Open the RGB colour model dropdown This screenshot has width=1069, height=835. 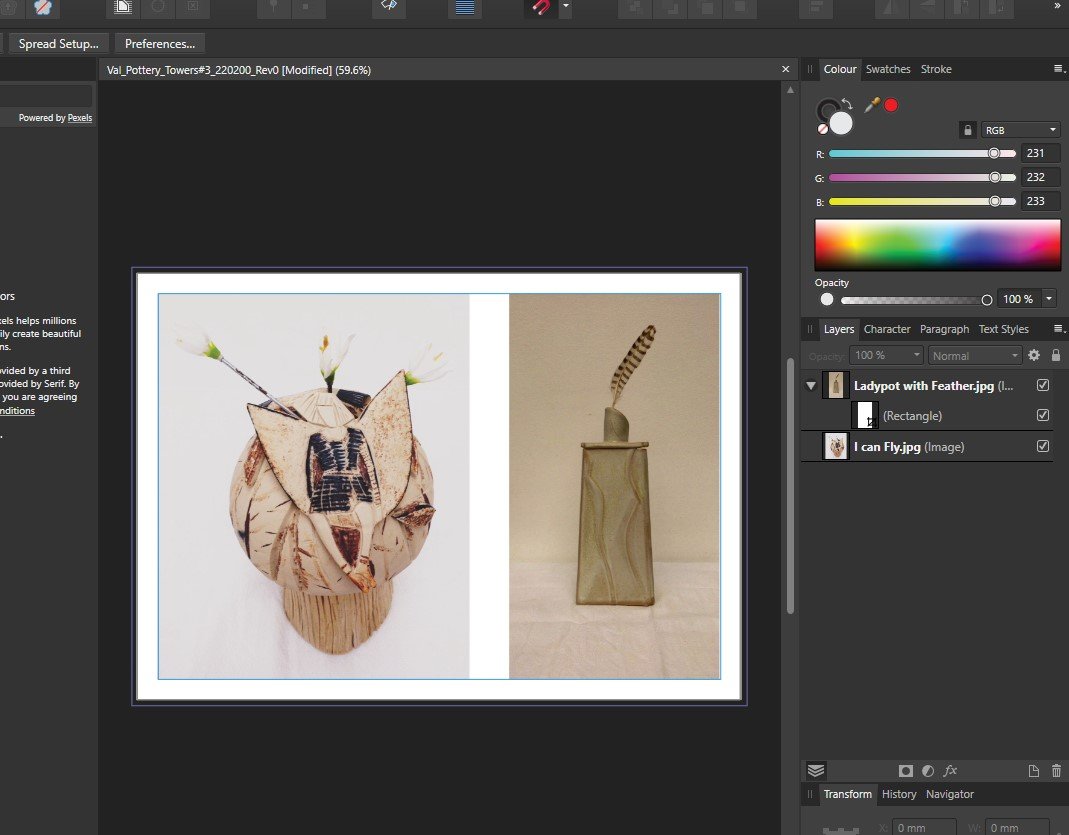coord(1018,129)
